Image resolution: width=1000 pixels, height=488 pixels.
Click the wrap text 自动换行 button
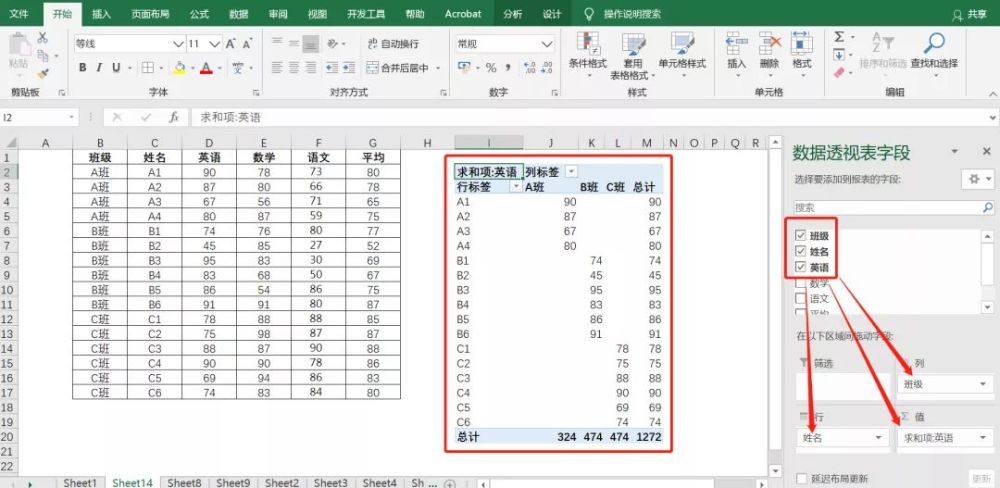coord(393,44)
